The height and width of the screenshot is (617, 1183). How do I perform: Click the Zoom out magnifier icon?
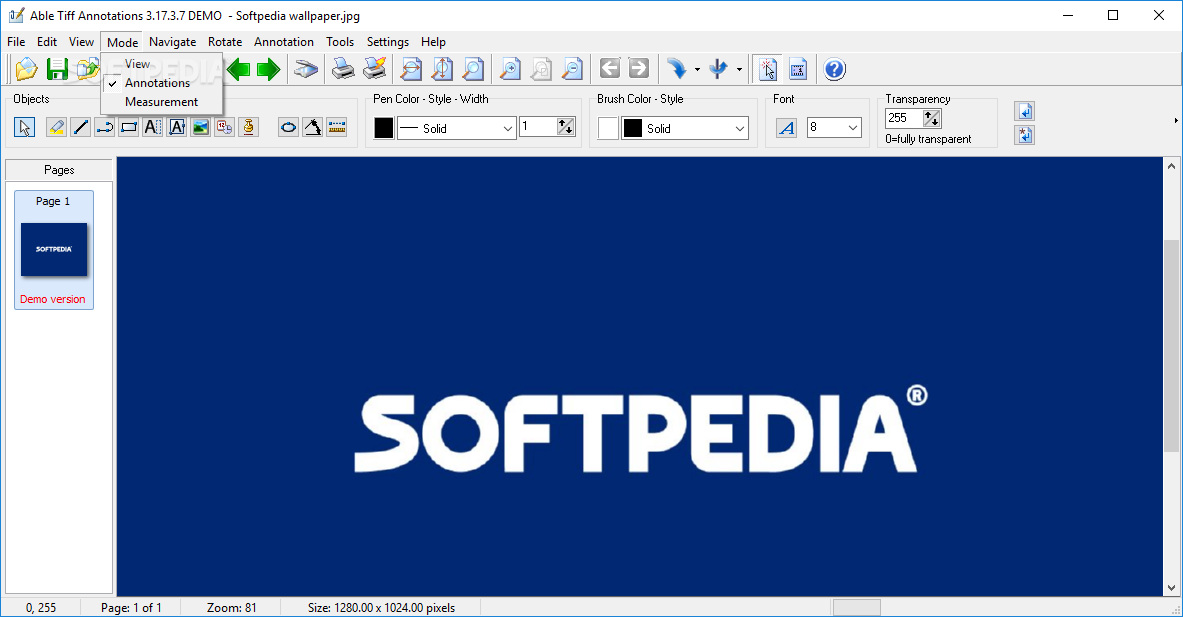(x=573, y=69)
